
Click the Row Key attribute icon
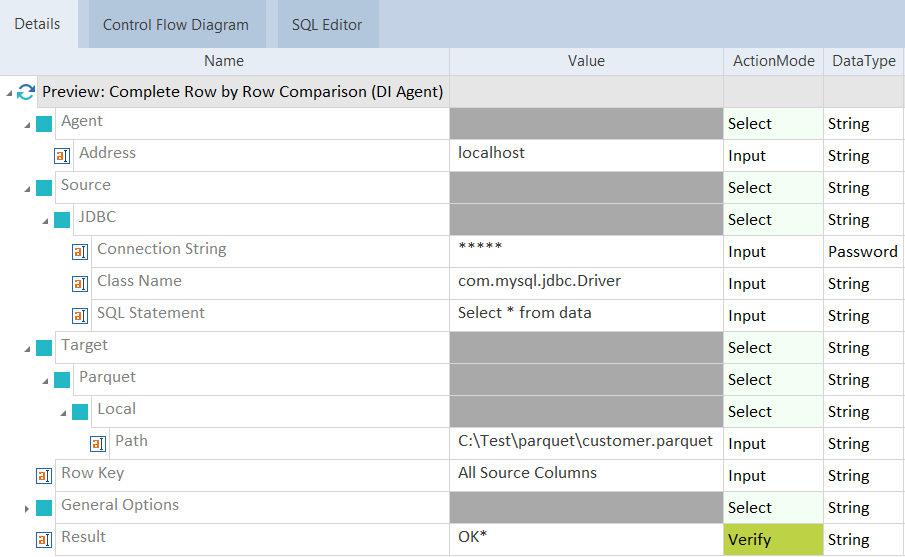click(x=44, y=476)
